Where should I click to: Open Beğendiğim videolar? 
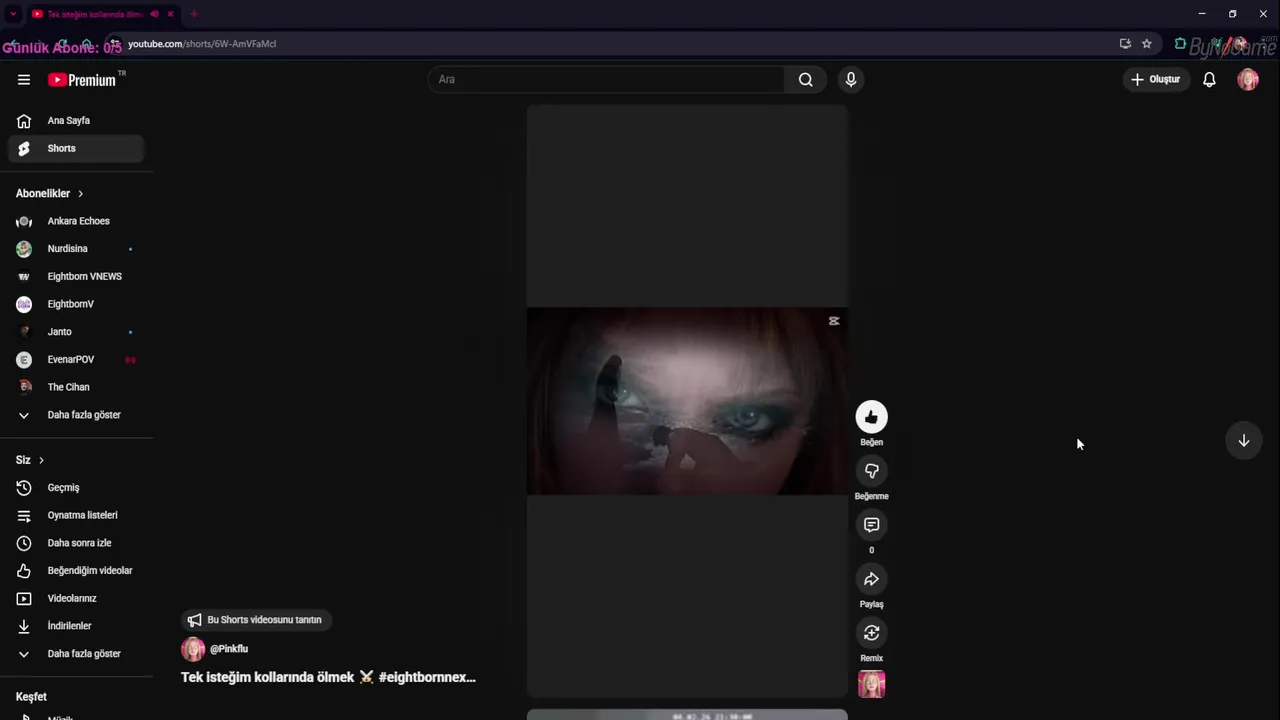pyautogui.click(x=76, y=571)
